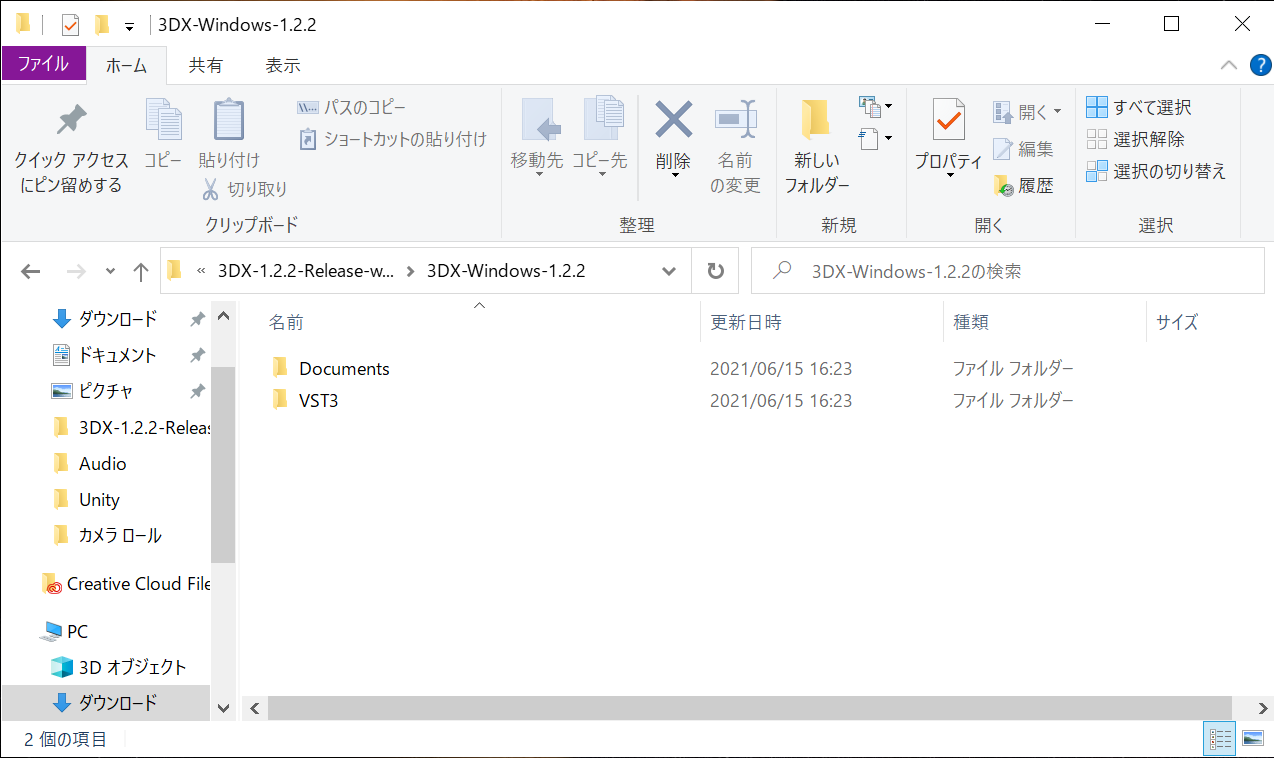Click the Forward navigation arrow
The image size is (1274, 758).
pos(76,271)
